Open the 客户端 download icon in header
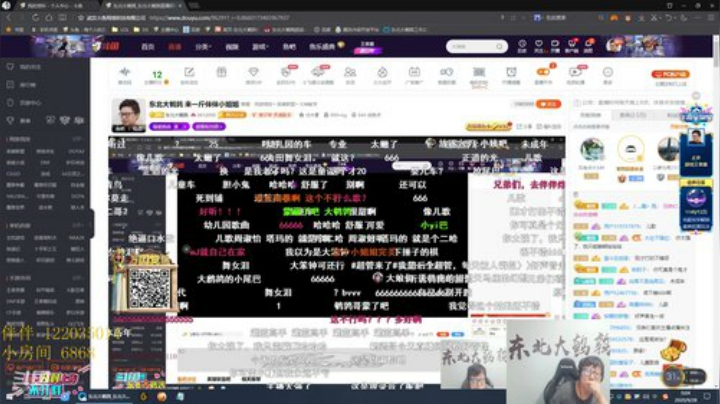The width and height of the screenshot is (720, 404). (572, 45)
